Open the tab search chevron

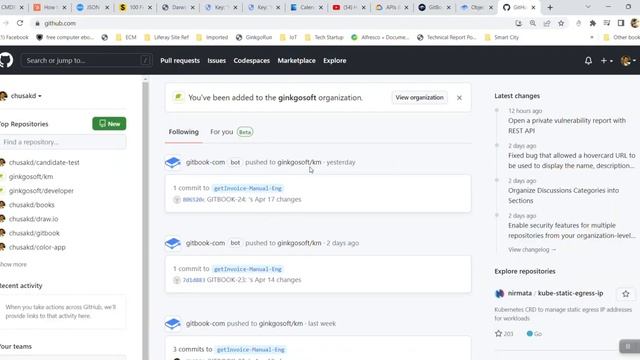pos(588,7)
